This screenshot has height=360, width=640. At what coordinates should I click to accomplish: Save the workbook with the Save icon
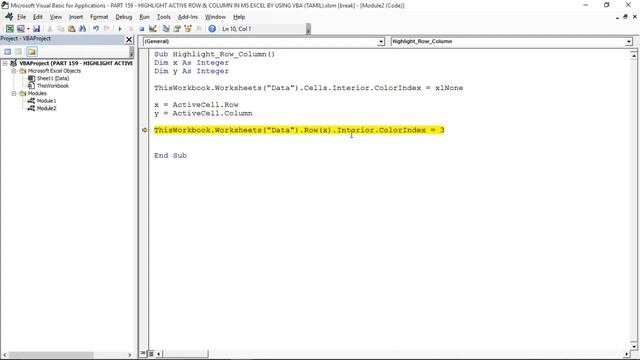pos(36,29)
